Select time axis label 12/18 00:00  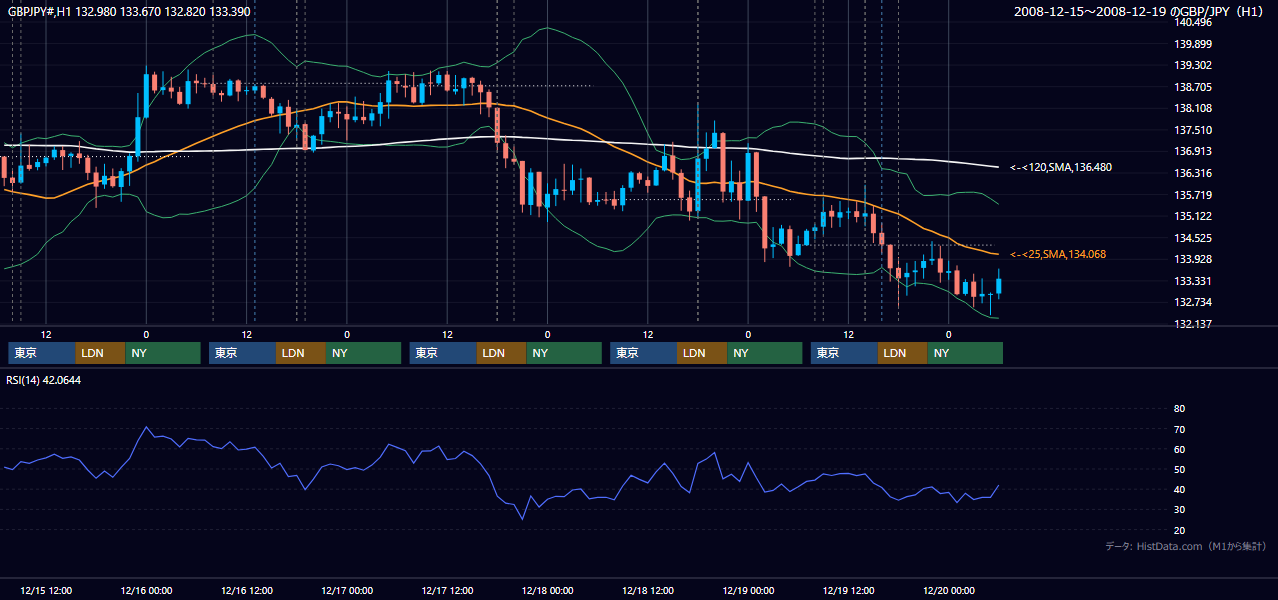click(547, 590)
